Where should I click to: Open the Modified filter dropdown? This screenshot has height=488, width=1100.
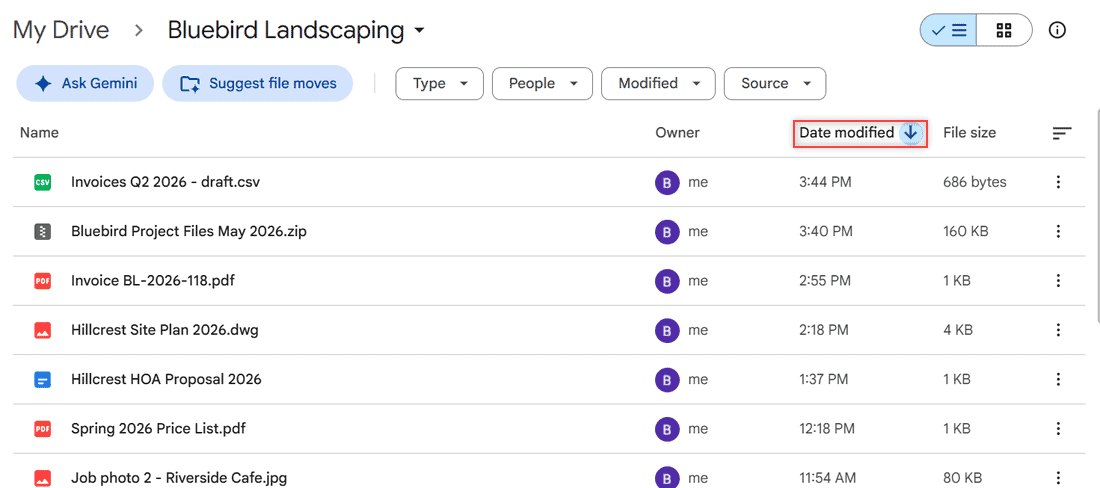(659, 83)
